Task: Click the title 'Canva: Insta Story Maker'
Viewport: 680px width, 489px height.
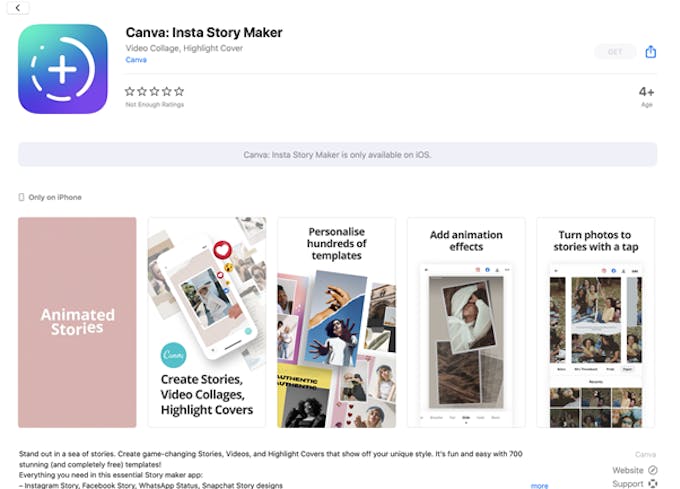Action: (204, 33)
